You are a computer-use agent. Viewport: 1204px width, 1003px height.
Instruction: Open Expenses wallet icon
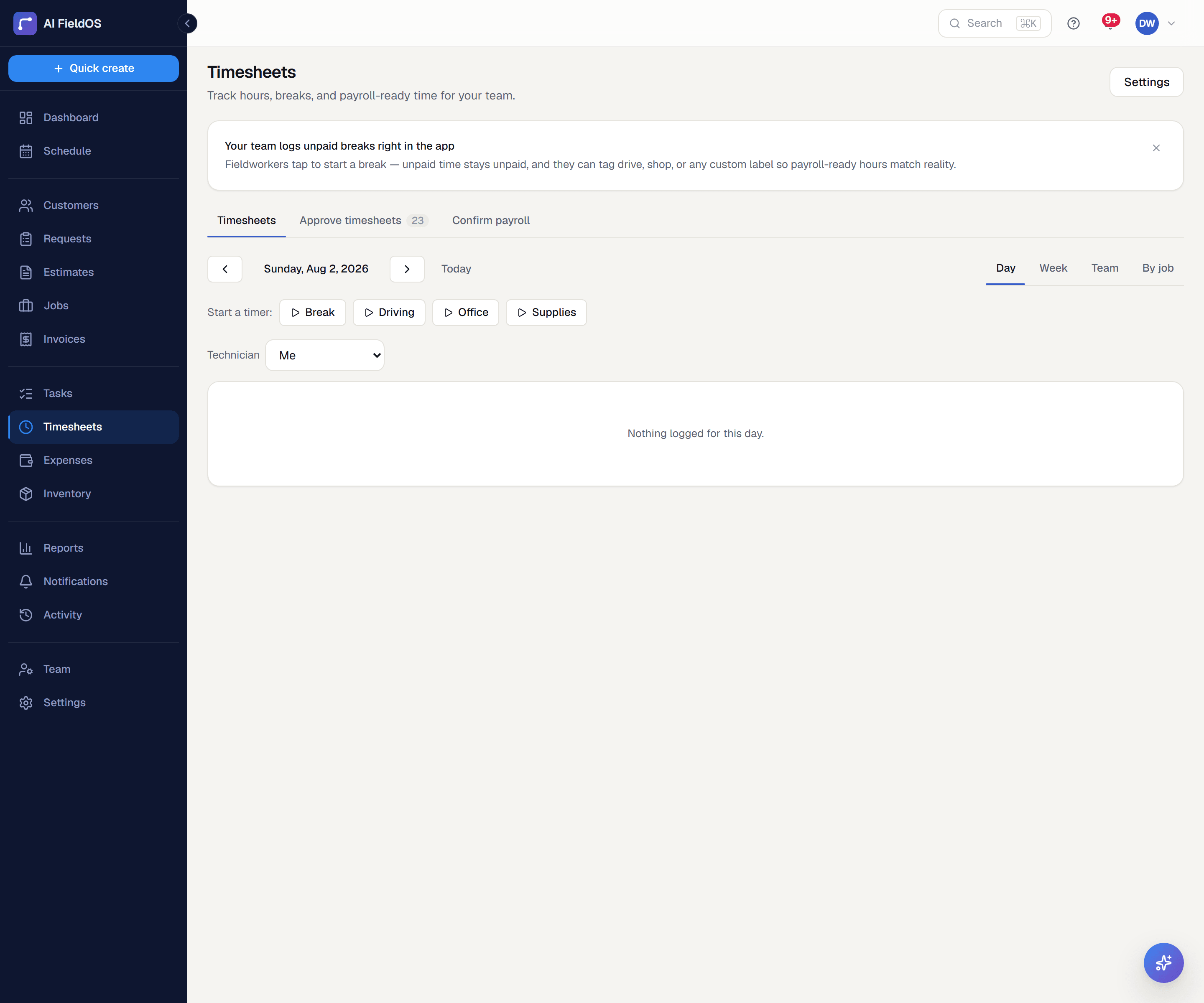[x=26, y=460]
